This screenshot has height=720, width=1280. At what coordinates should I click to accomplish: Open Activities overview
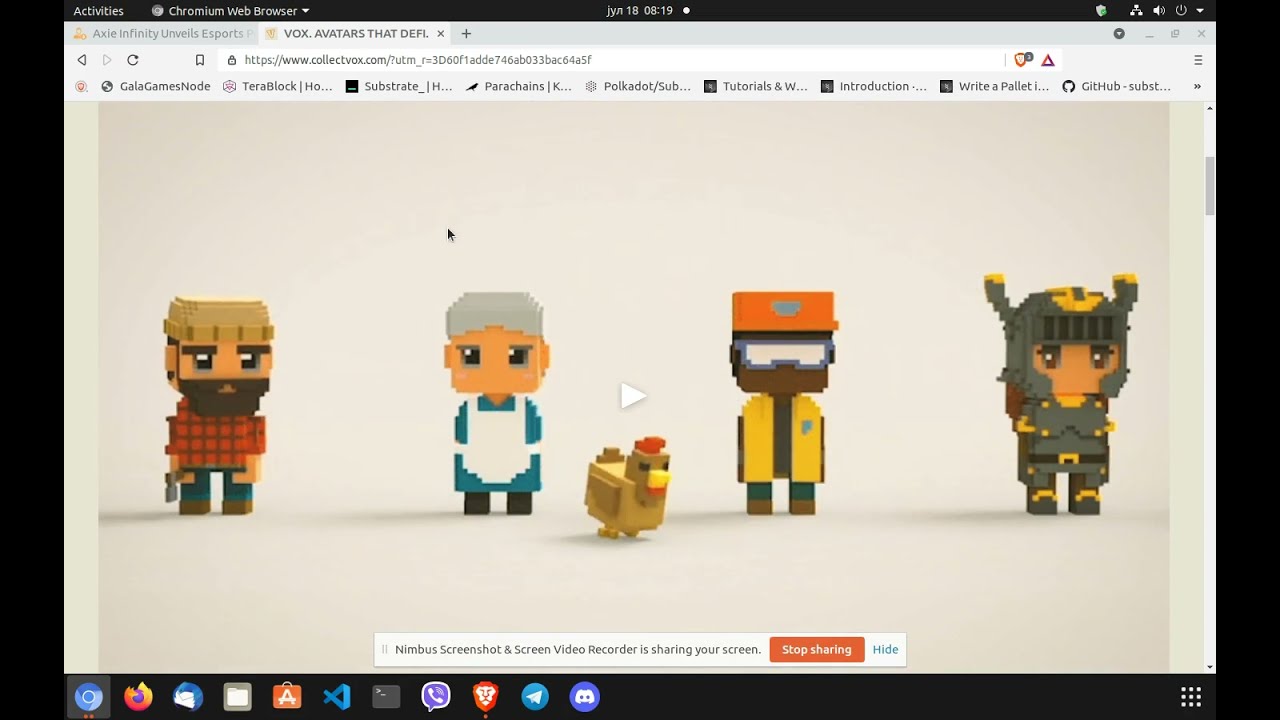click(99, 10)
